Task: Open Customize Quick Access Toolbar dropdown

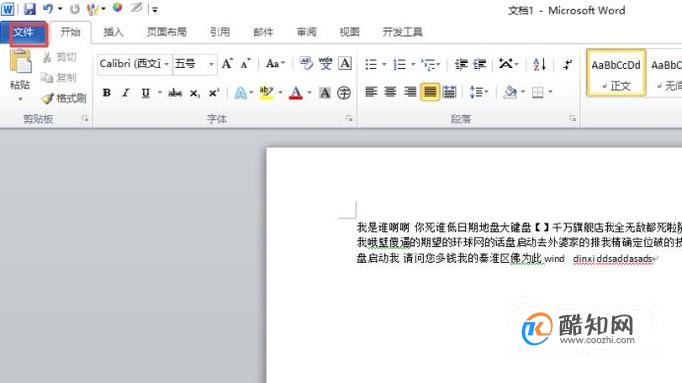Action: pos(155,9)
